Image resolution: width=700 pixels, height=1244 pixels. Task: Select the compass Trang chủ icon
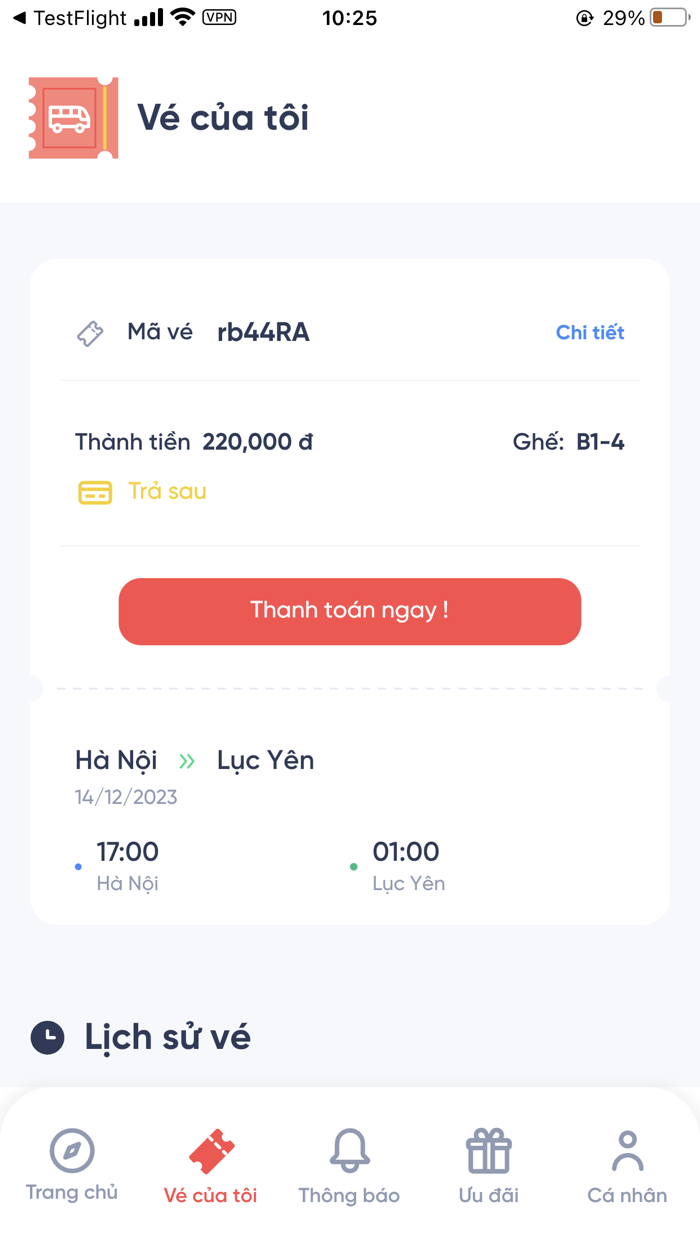pyautogui.click(x=71, y=1151)
